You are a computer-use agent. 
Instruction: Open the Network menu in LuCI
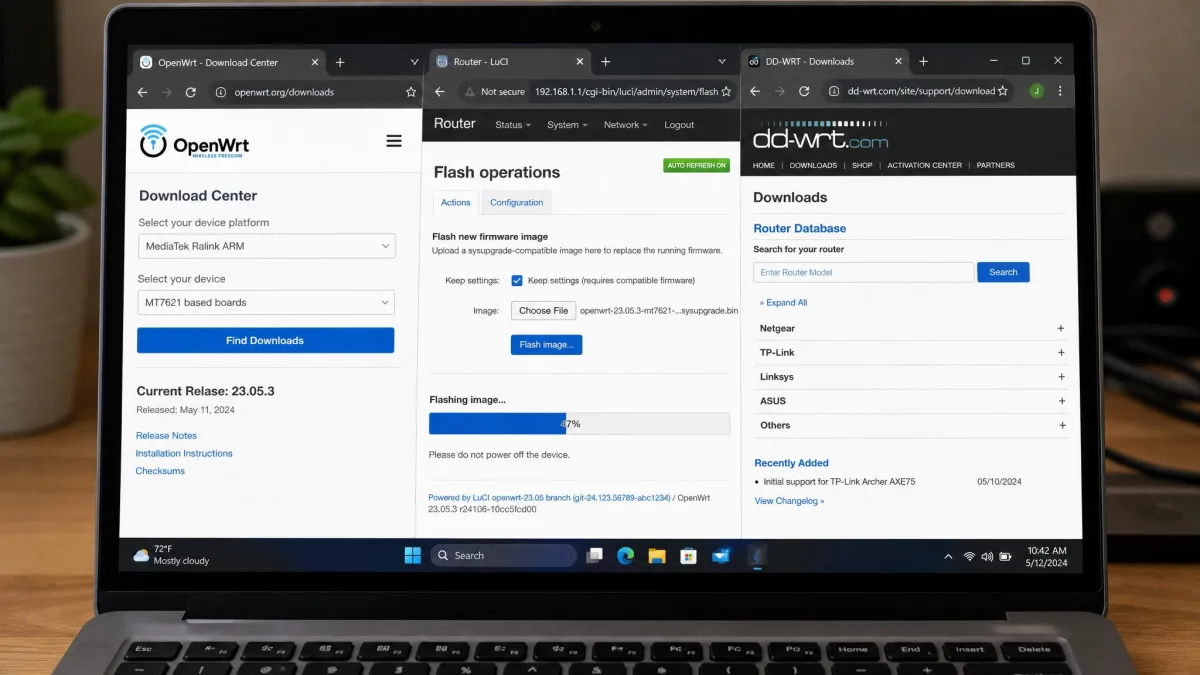tap(625, 125)
